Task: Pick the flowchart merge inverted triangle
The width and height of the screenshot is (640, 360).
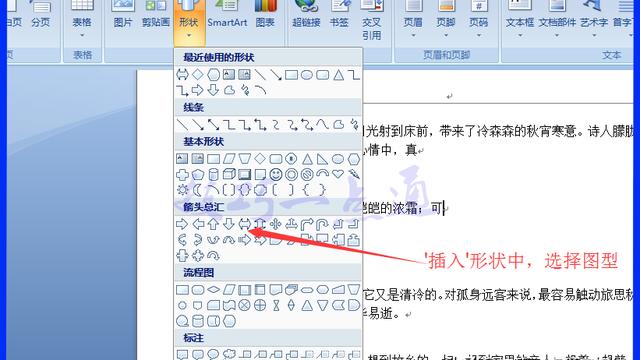Action: tap(322, 305)
